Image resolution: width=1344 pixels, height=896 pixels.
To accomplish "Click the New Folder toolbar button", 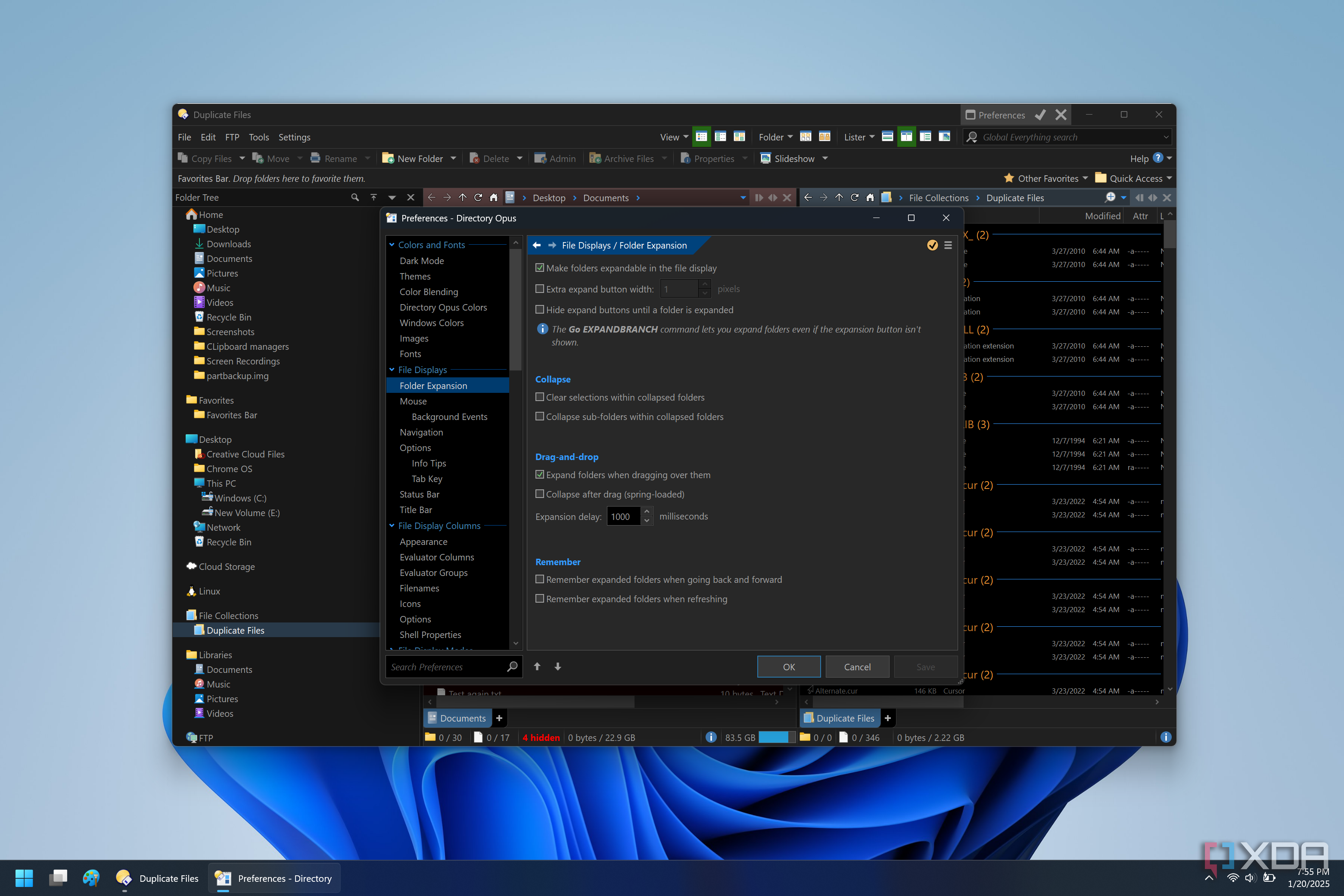I will 413,158.
